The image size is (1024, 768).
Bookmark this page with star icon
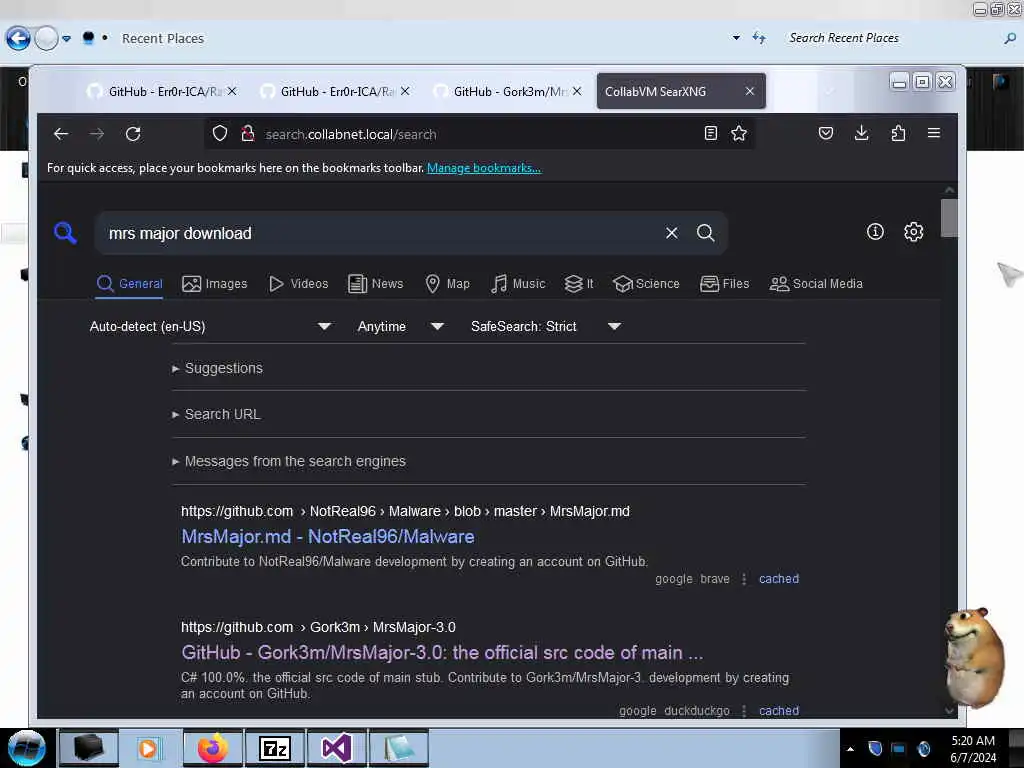coord(739,133)
